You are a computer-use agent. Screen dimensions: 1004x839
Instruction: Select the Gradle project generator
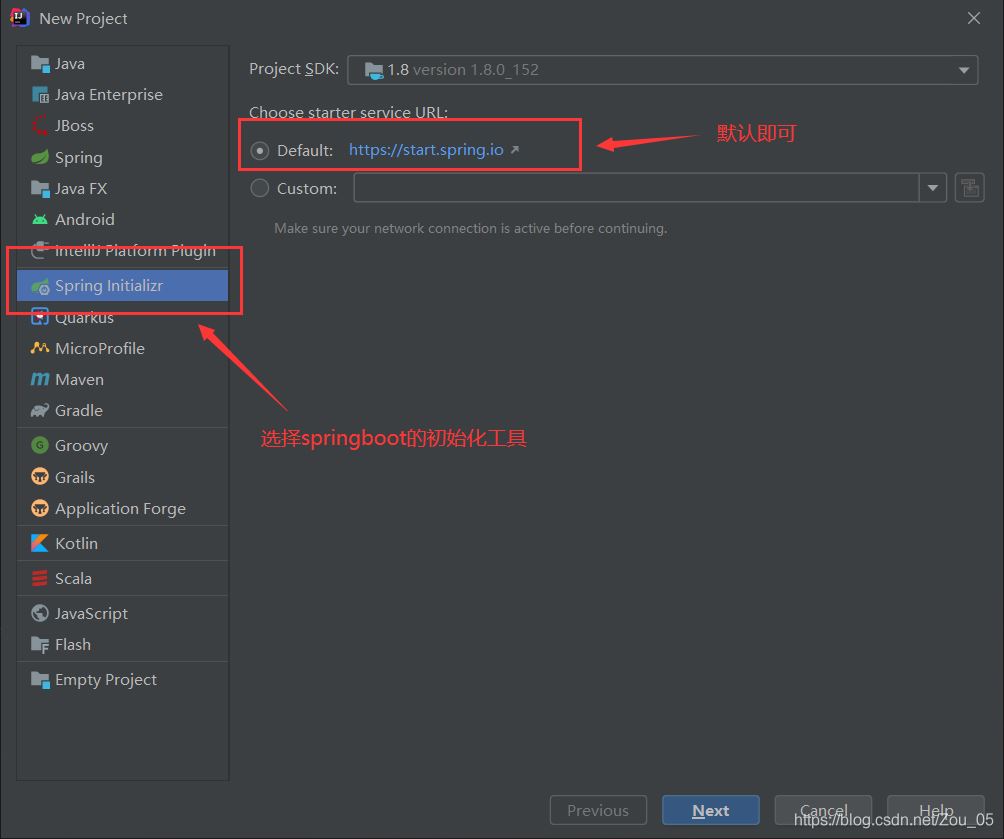tap(78, 410)
